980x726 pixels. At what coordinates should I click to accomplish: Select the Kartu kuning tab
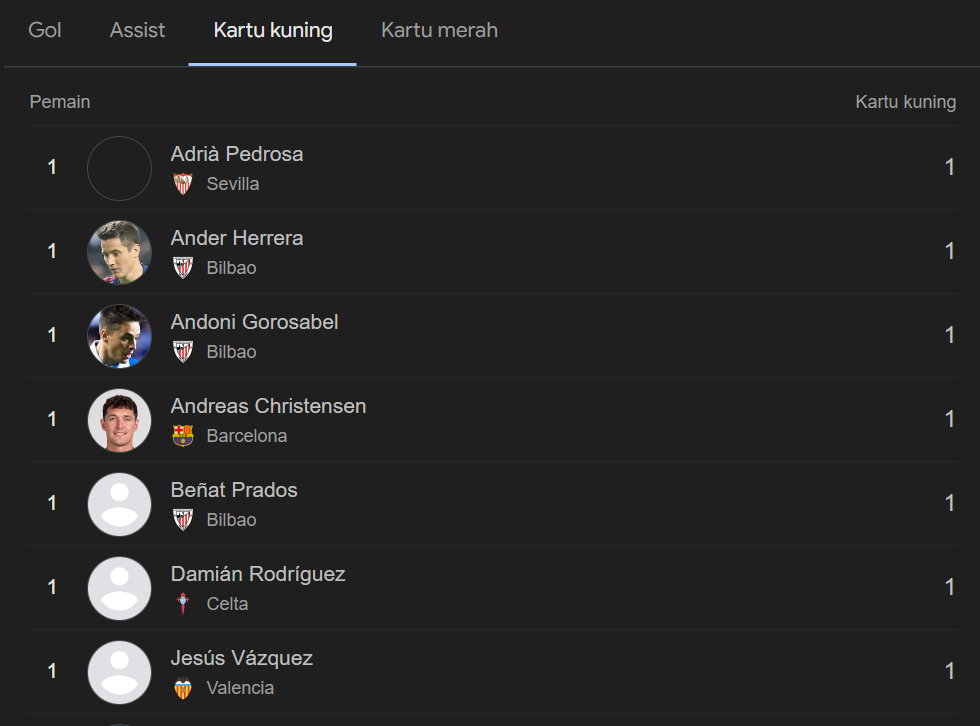273,30
